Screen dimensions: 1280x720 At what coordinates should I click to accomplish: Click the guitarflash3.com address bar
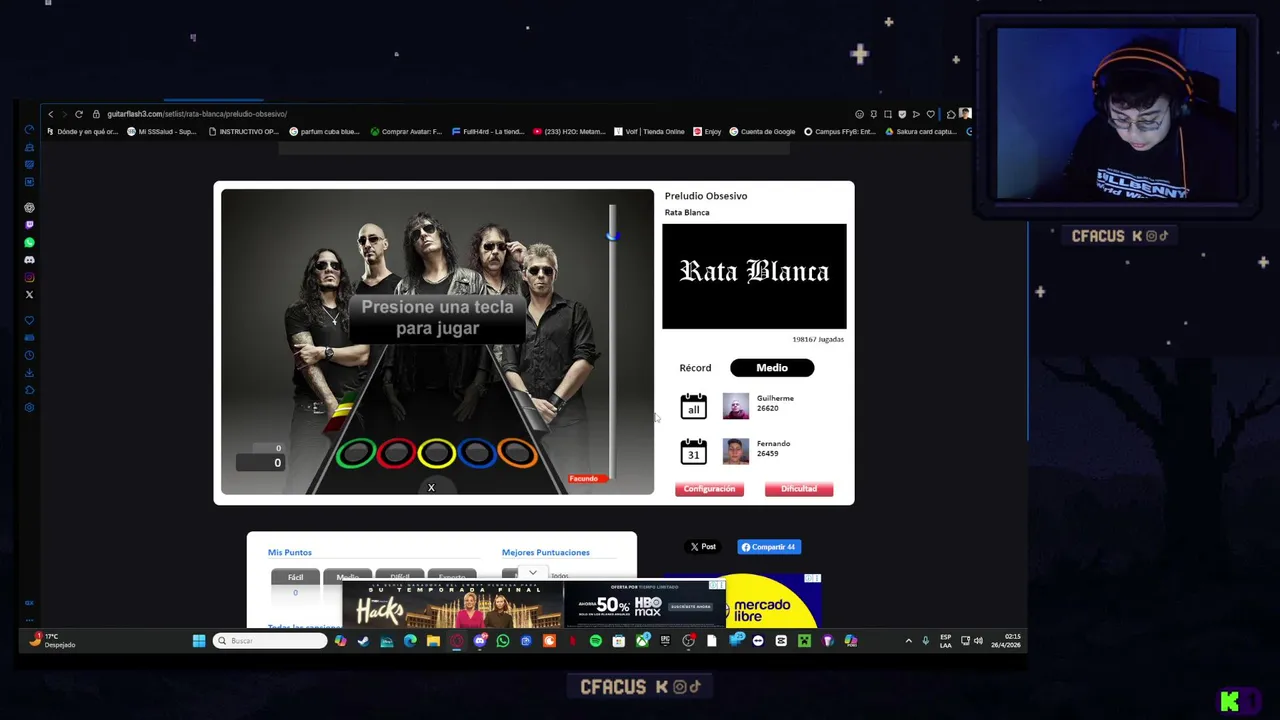(196, 114)
